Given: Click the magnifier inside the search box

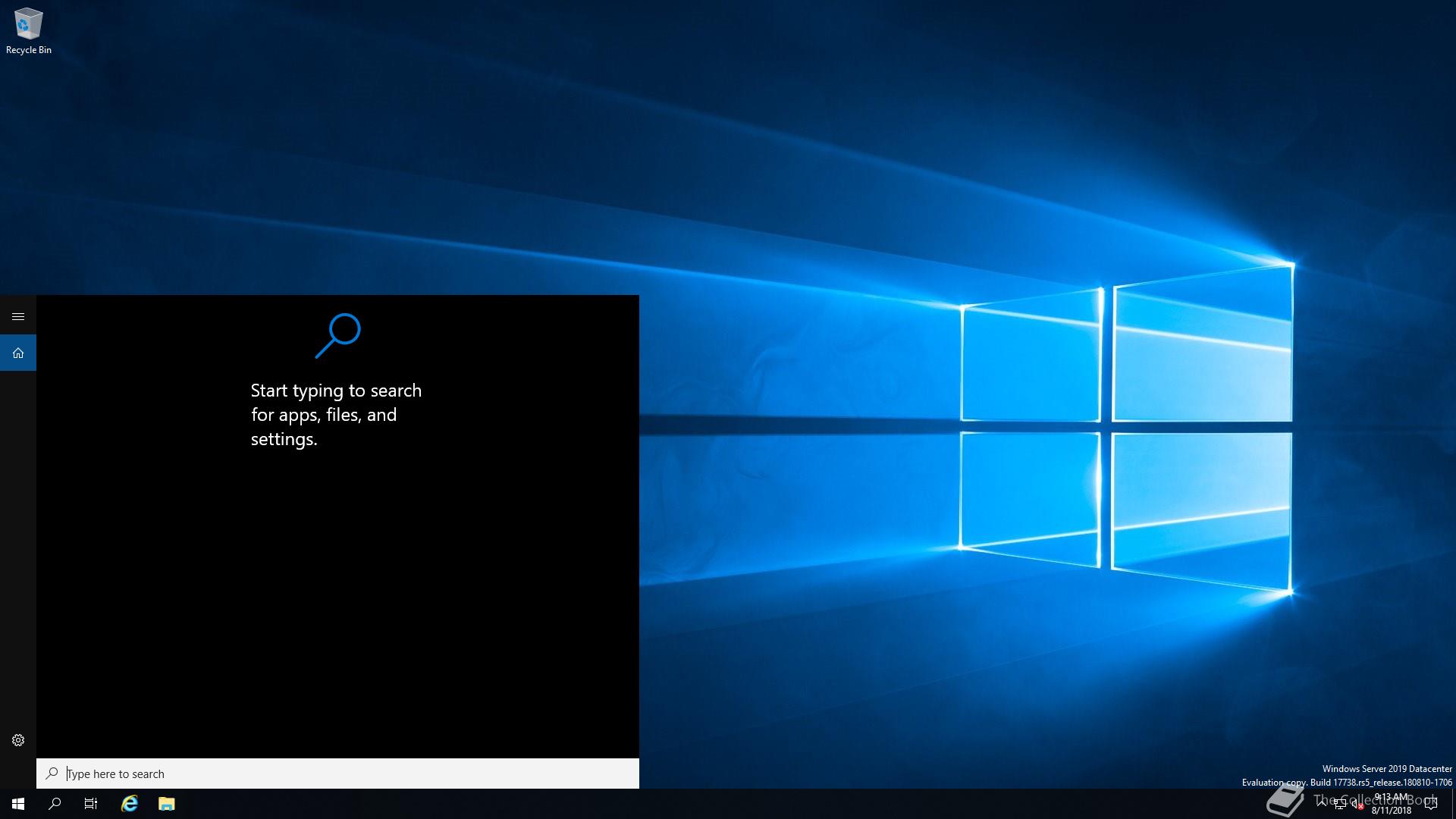Looking at the screenshot, I should pyautogui.click(x=52, y=773).
